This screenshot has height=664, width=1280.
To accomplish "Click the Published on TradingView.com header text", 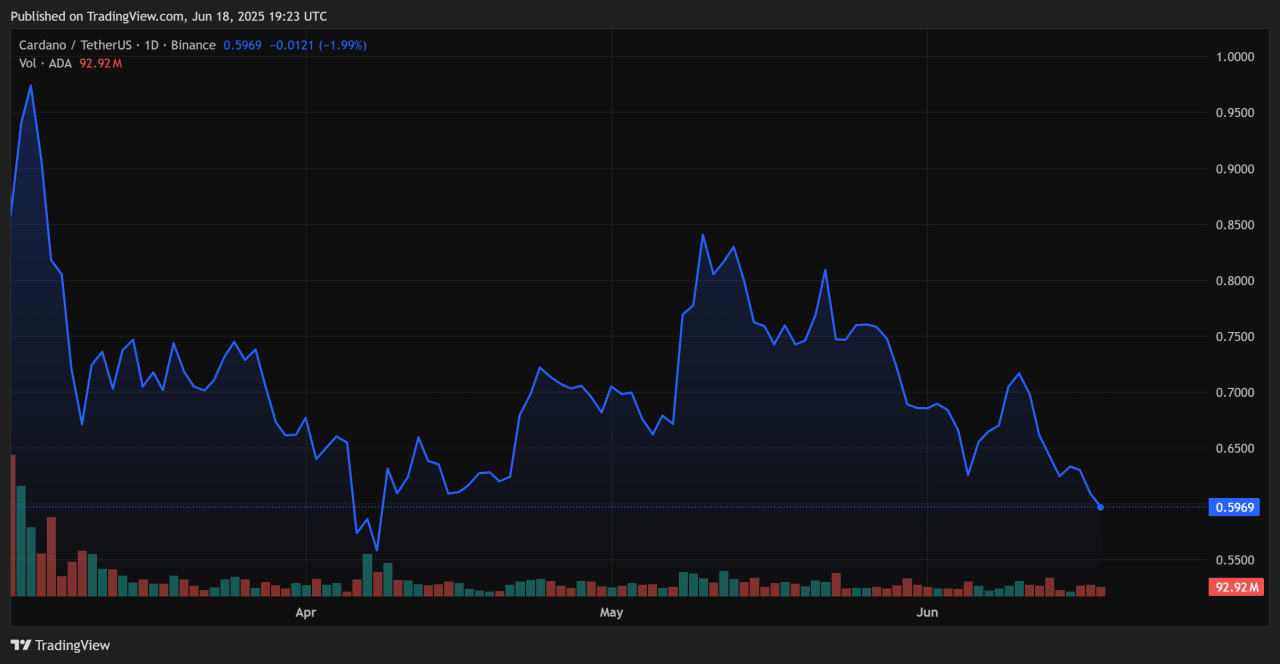I will pyautogui.click(x=168, y=16).
